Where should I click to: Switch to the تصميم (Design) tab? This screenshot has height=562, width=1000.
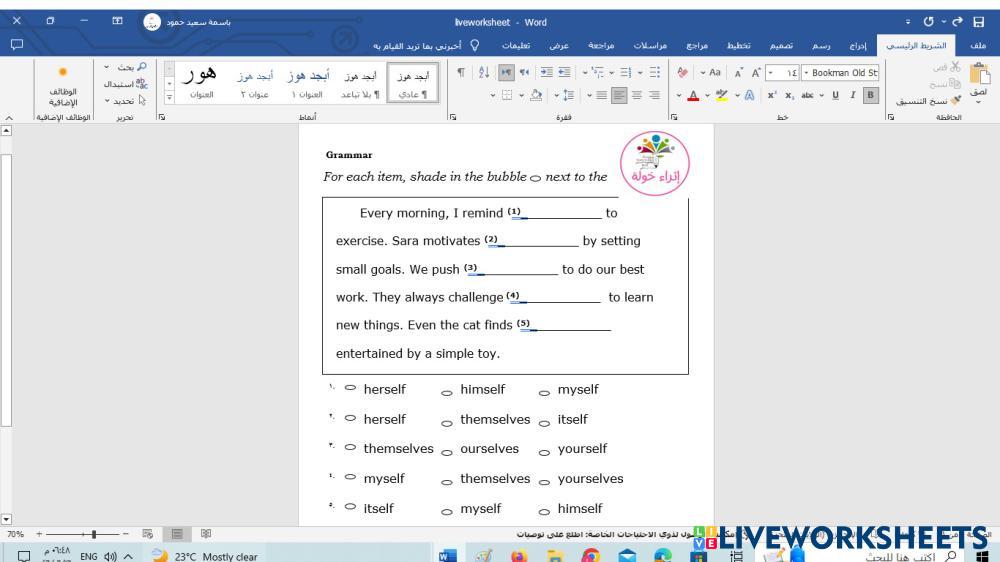(x=781, y=45)
